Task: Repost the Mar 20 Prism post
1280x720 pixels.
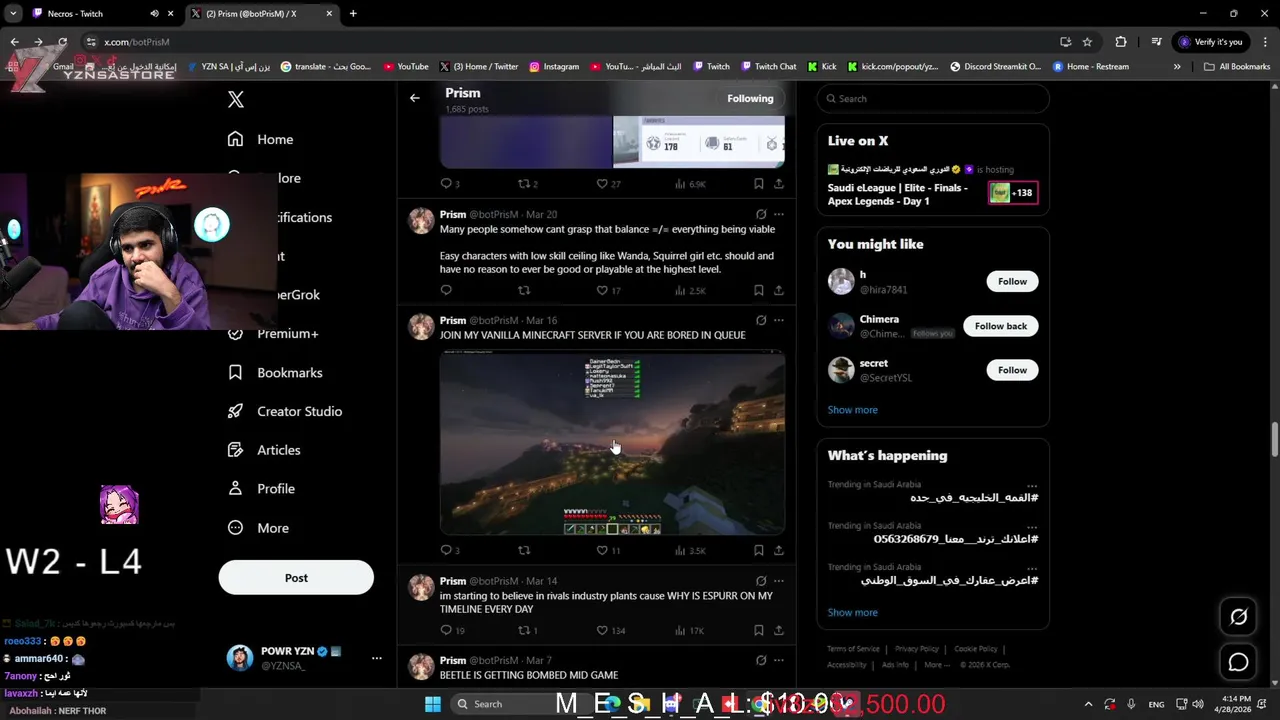Action: (x=523, y=290)
